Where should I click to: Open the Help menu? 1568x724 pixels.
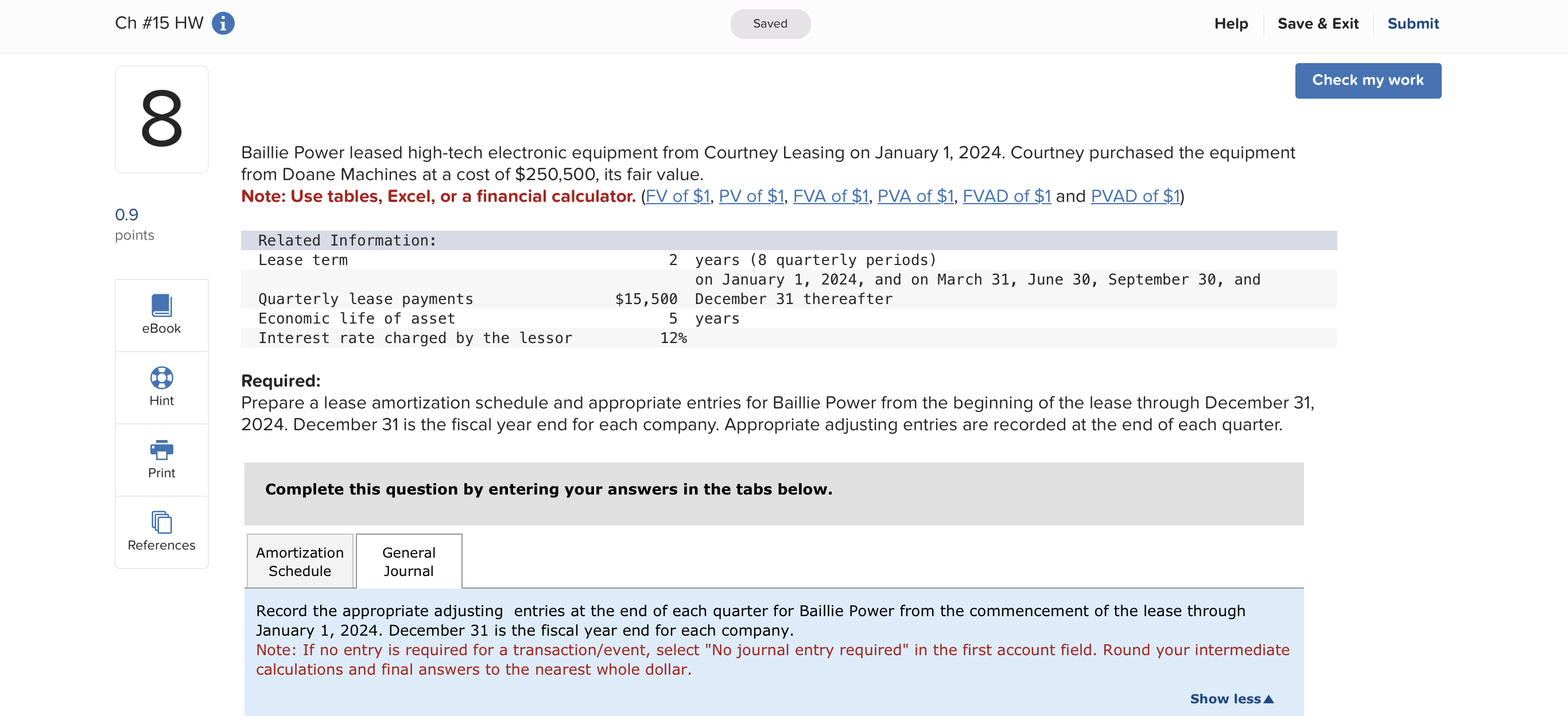[x=1230, y=24]
